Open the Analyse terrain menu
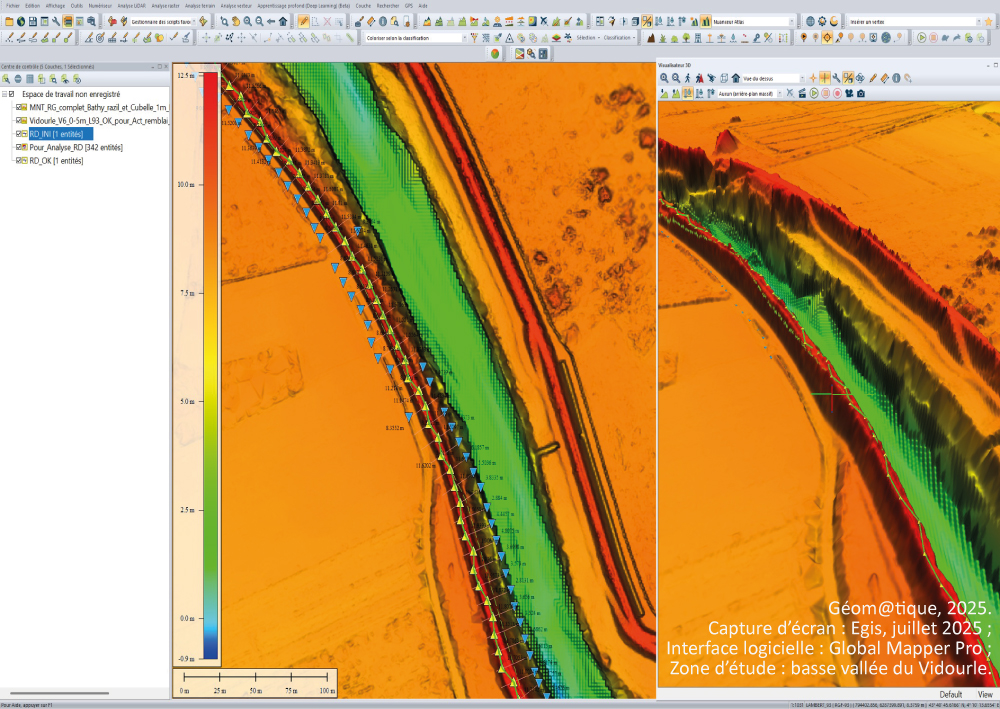Image resolution: width=1000 pixels, height=709 pixels. click(x=199, y=5)
